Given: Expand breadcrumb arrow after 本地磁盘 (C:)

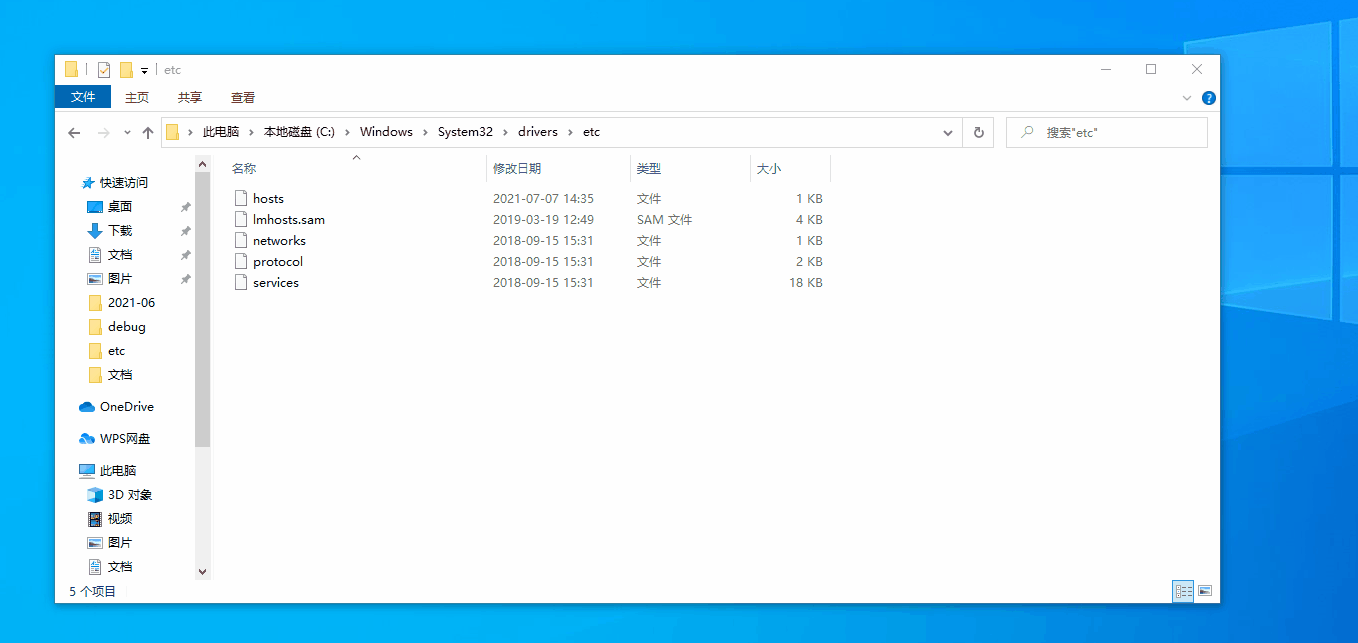Looking at the screenshot, I should tap(348, 132).
